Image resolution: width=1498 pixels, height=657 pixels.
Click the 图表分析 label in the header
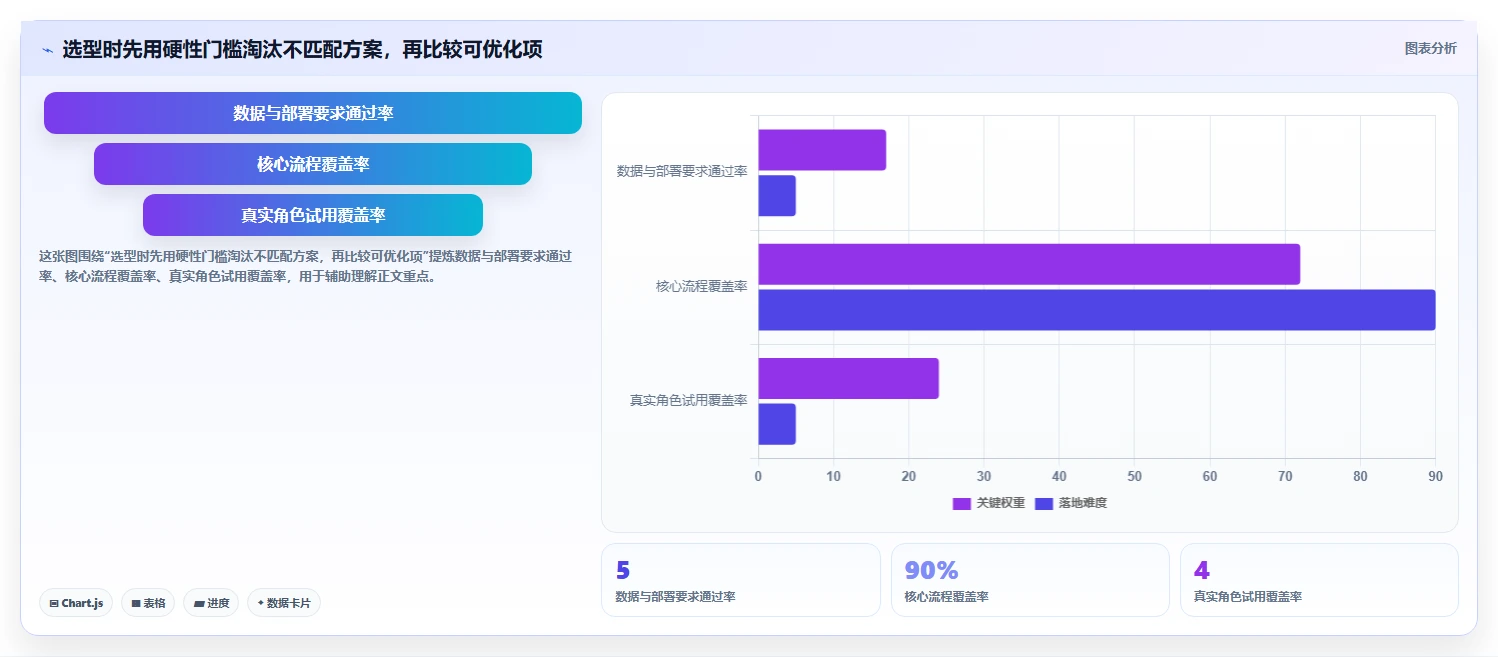[1430, 48]
